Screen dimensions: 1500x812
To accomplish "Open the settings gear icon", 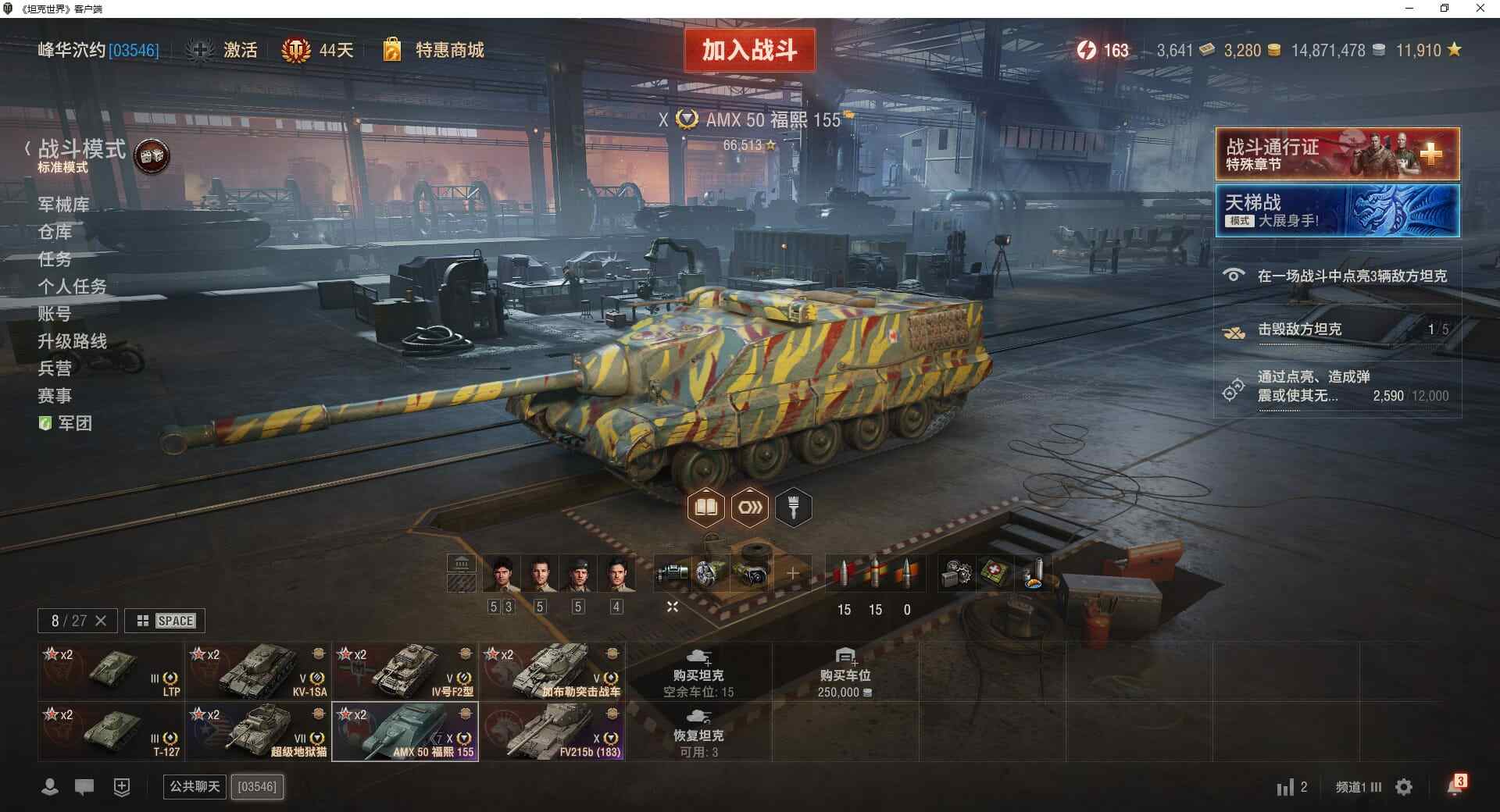I will (1404, 787).
